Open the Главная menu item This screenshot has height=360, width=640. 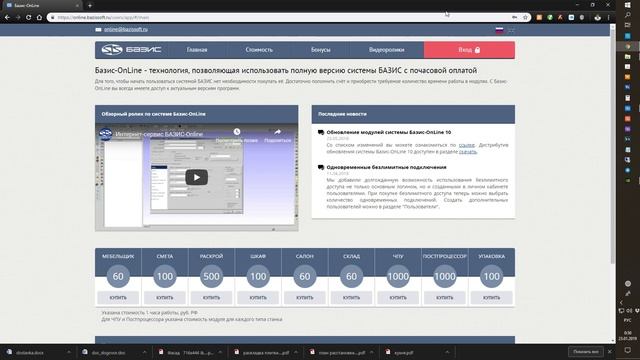[x=197, y=50]
